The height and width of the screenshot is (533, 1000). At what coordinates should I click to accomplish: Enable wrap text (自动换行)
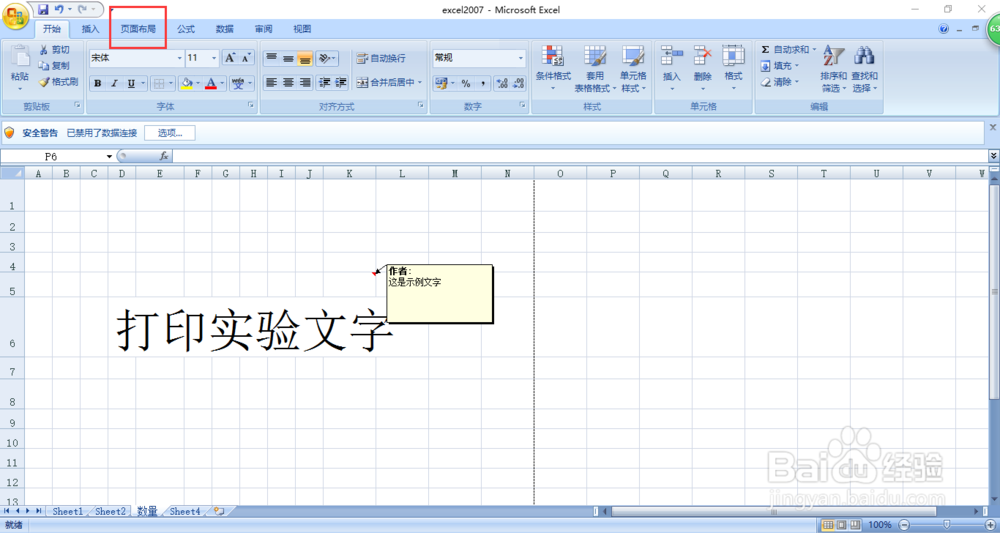point(381,58)
